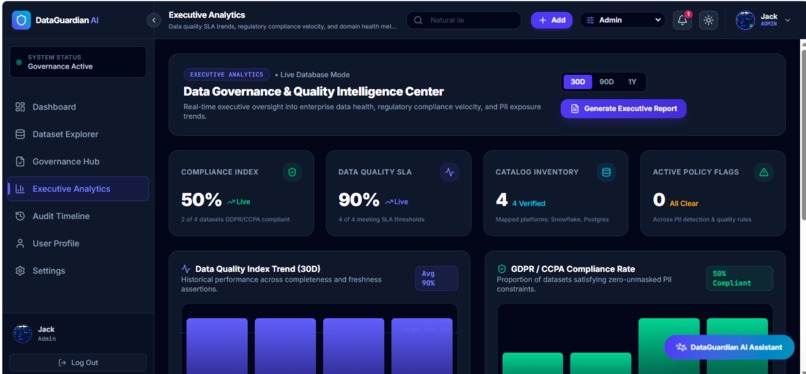806x374 pixels.
Task: Click the 50% Compliant badge
Action: (x=739, y=278)
